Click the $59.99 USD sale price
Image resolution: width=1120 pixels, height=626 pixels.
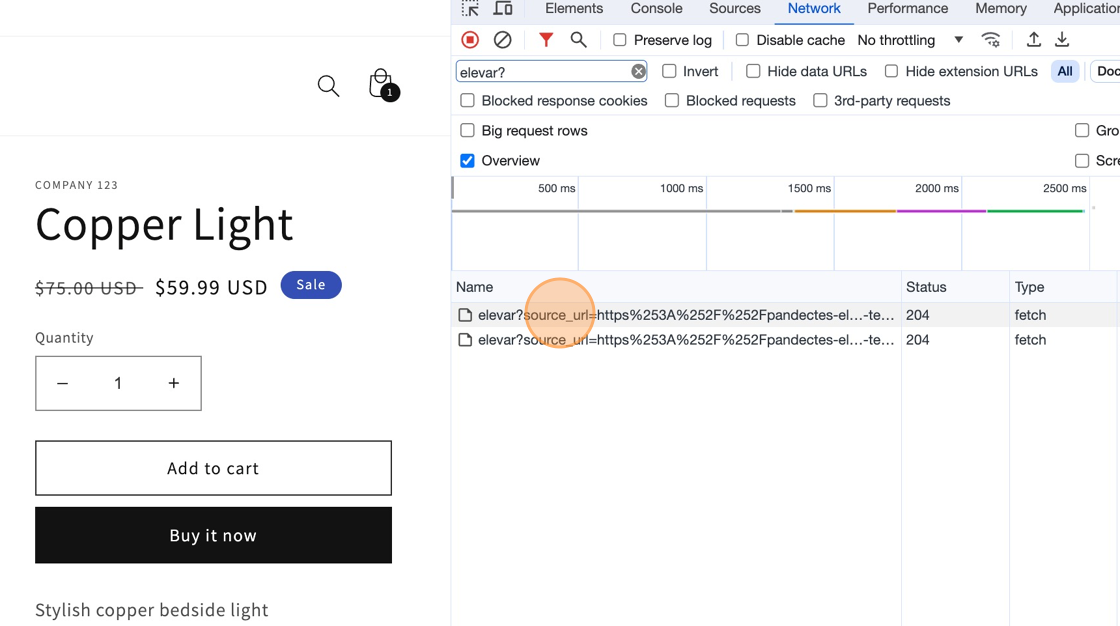(x=211, y=287)
